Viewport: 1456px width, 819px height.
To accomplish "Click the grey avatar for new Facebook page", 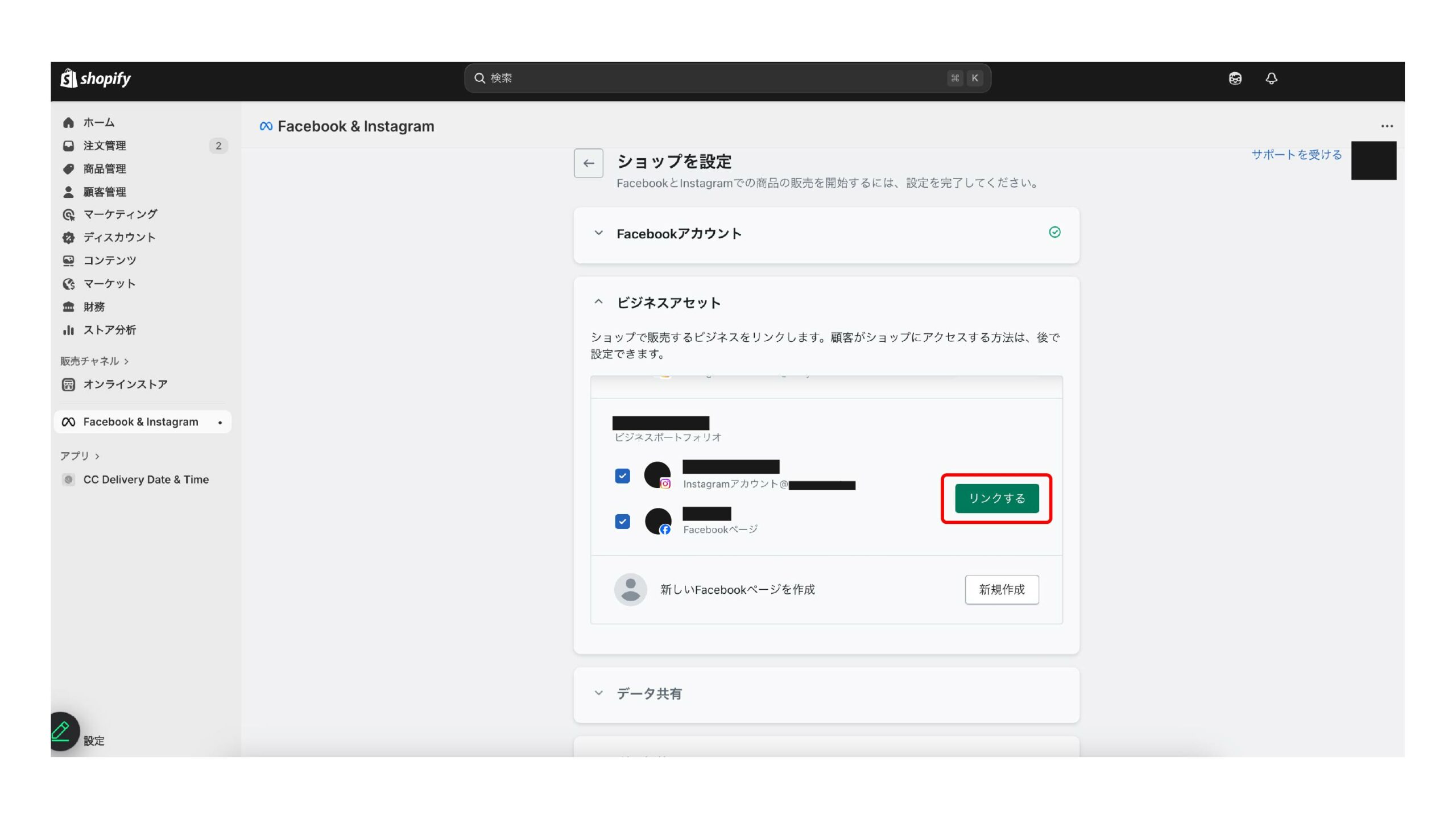I will click(630, 589).
